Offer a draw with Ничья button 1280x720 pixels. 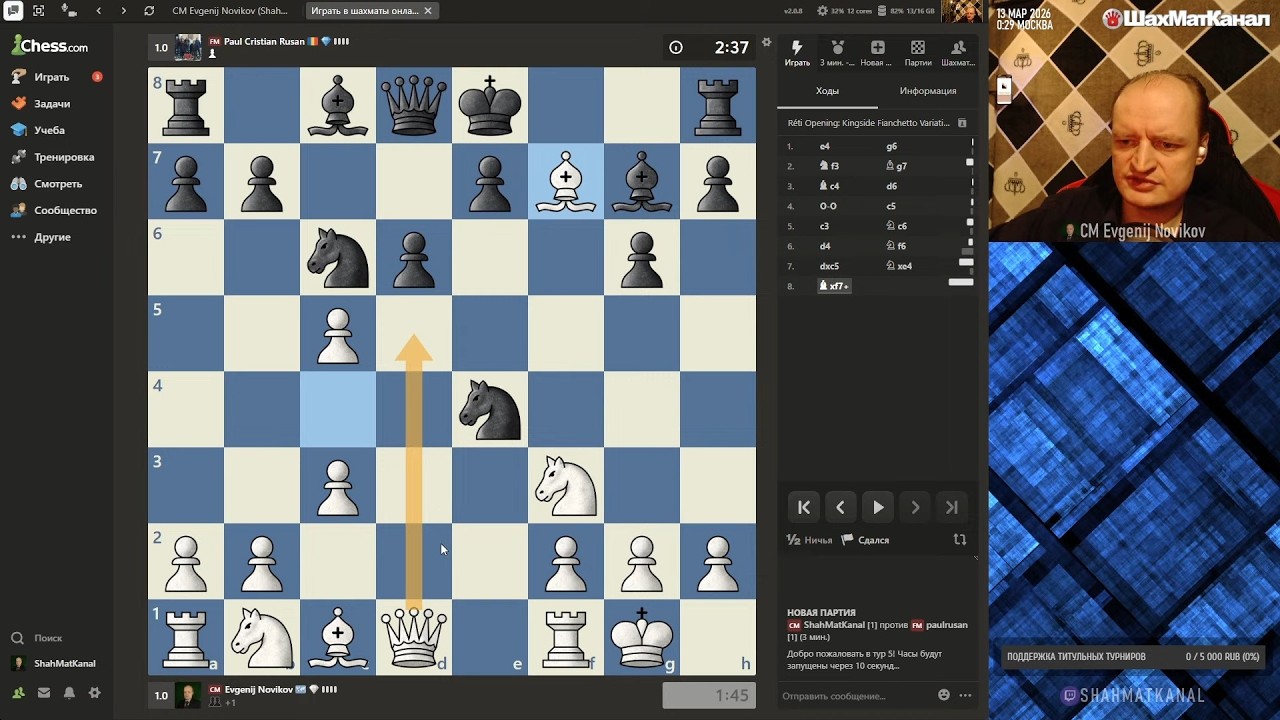click(x=810, y=540)
